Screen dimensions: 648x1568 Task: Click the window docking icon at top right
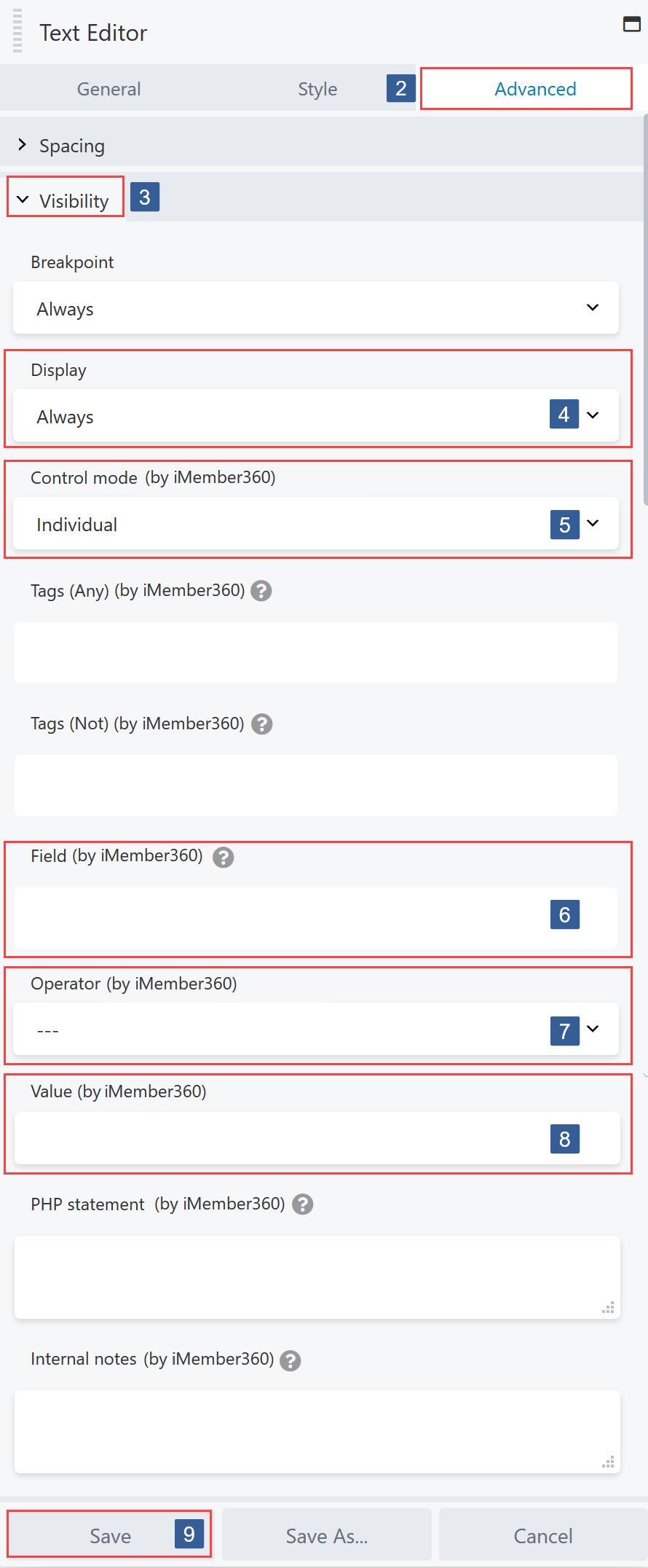[x=631, y=24]
